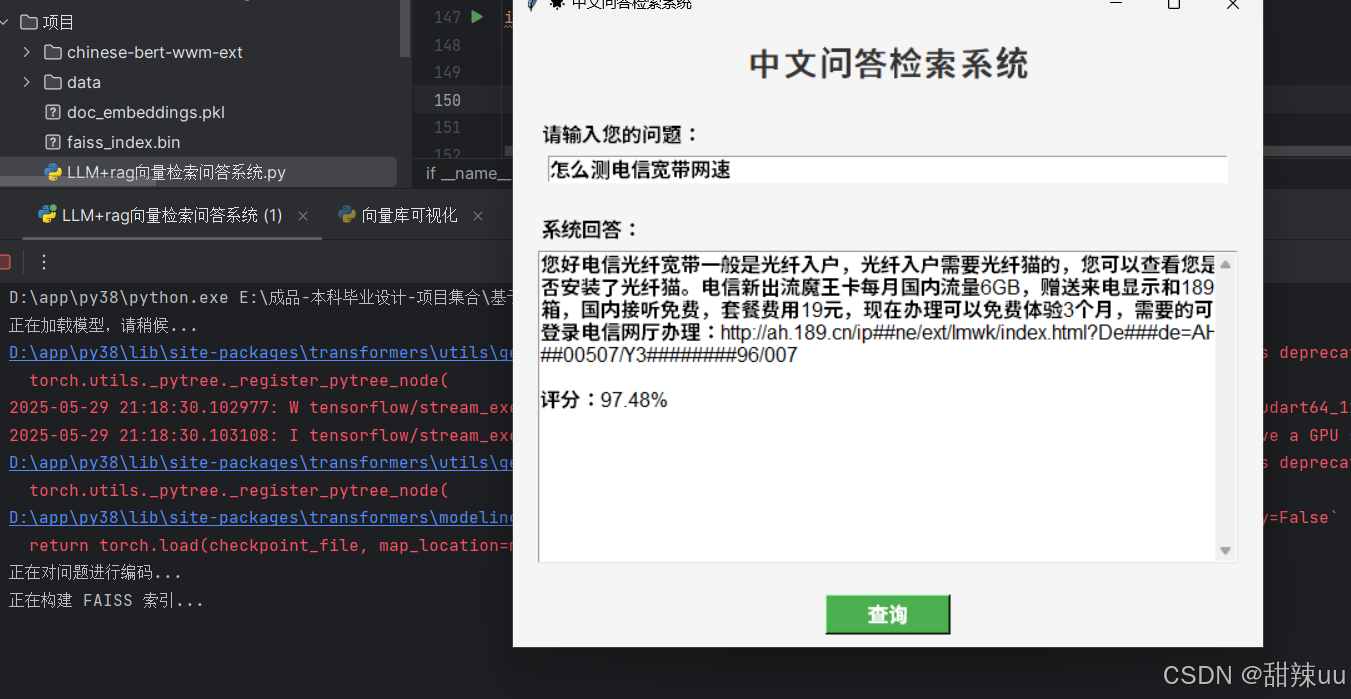This screenshot has height=699, width=1351.
Task: Expand the data folder
Action: 26,82
